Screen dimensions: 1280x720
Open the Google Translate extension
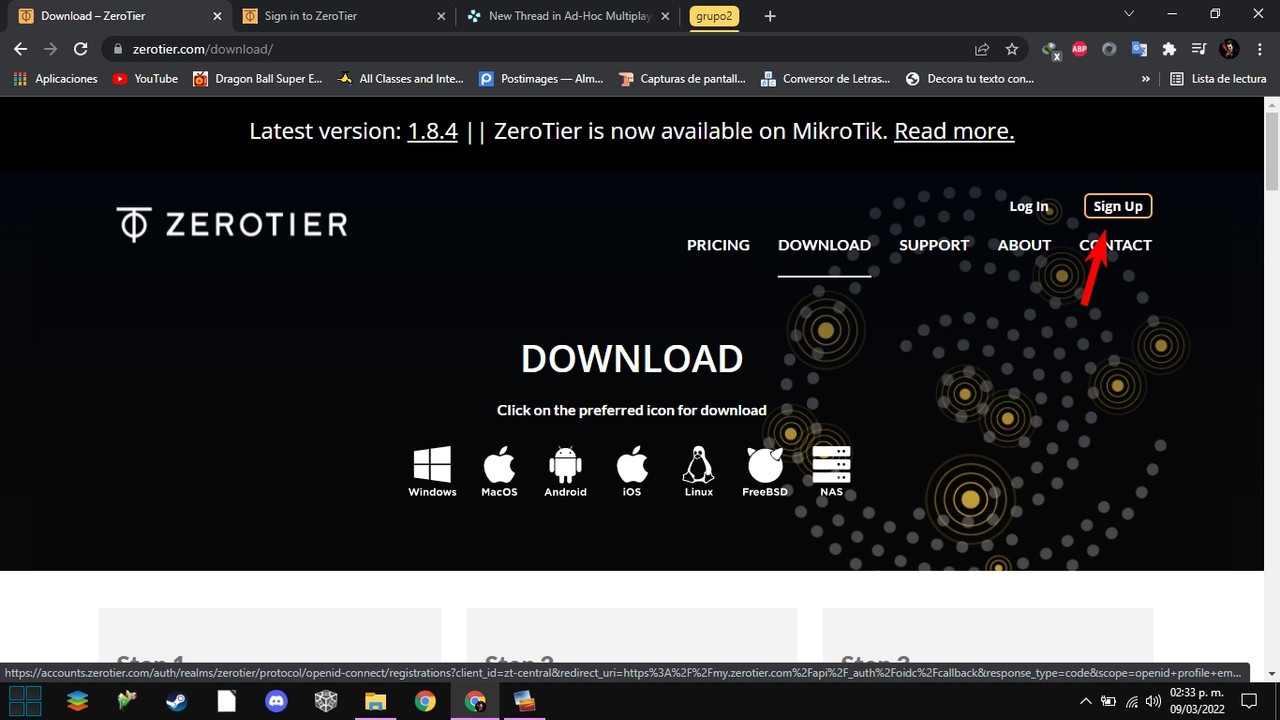tap(1139, 49)
